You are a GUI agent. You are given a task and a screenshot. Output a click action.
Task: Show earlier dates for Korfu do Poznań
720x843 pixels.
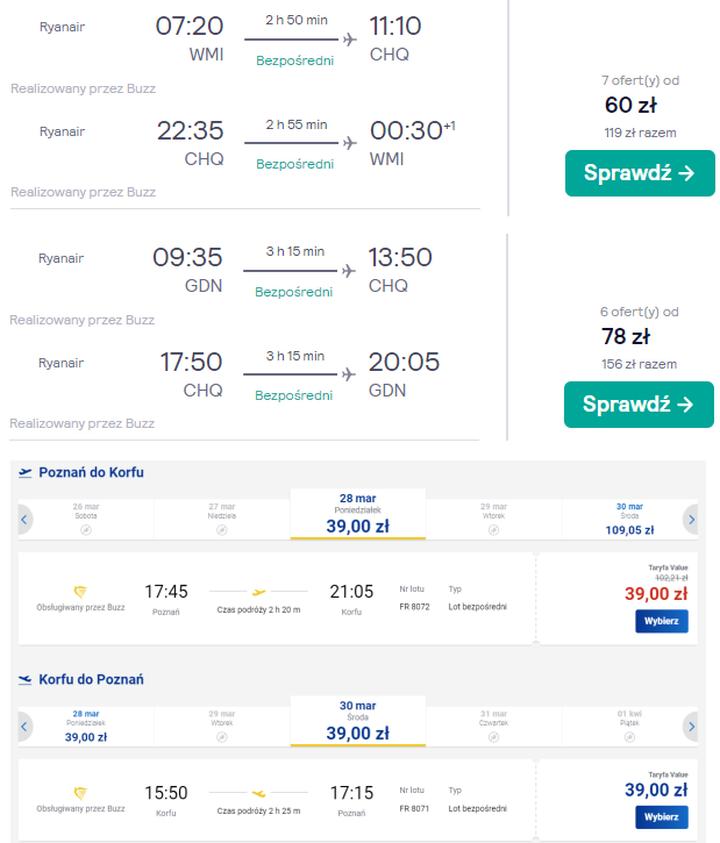[x=25, y=727]
